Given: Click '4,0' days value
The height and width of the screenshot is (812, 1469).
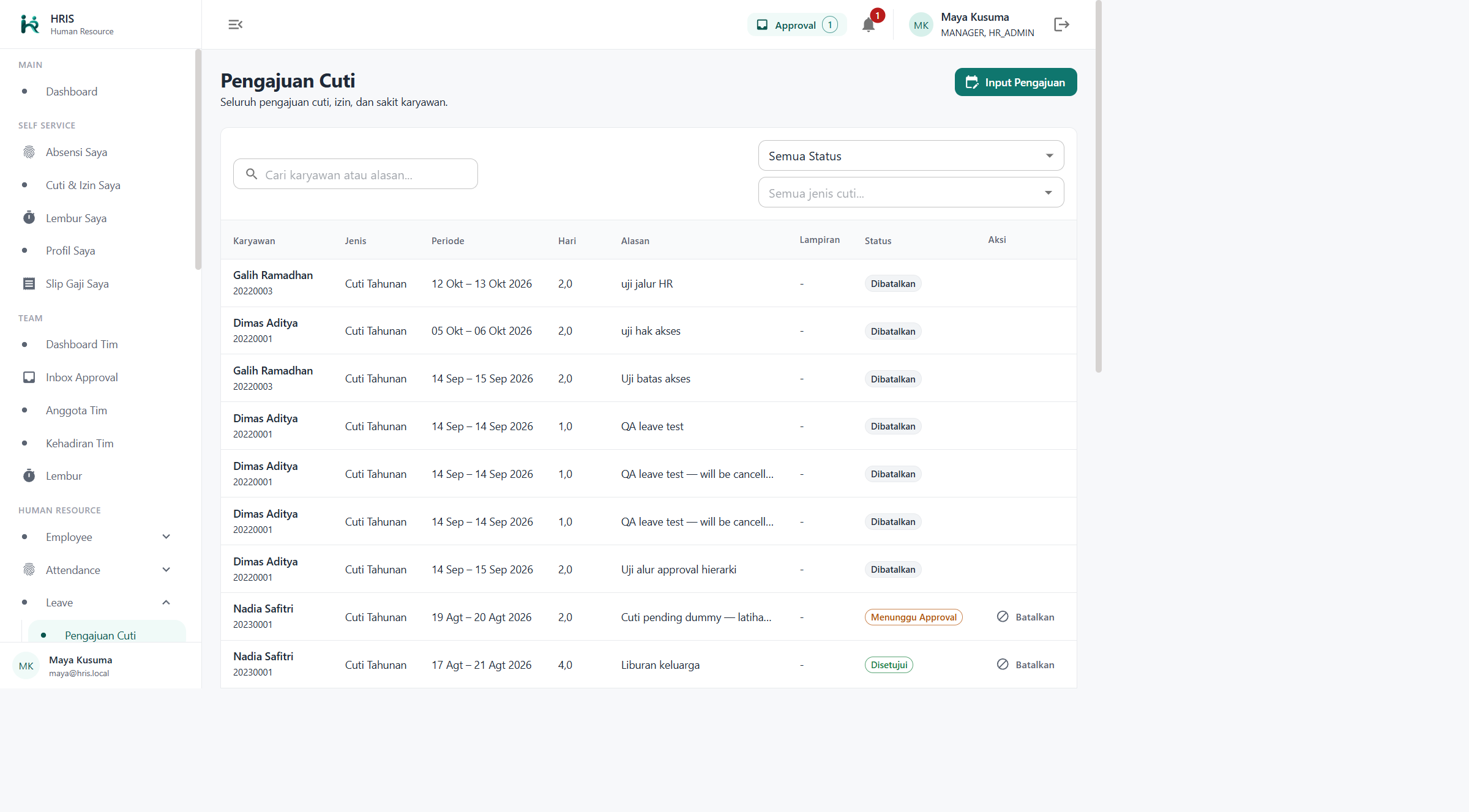Looking at the screenshot, I should 565,665.
